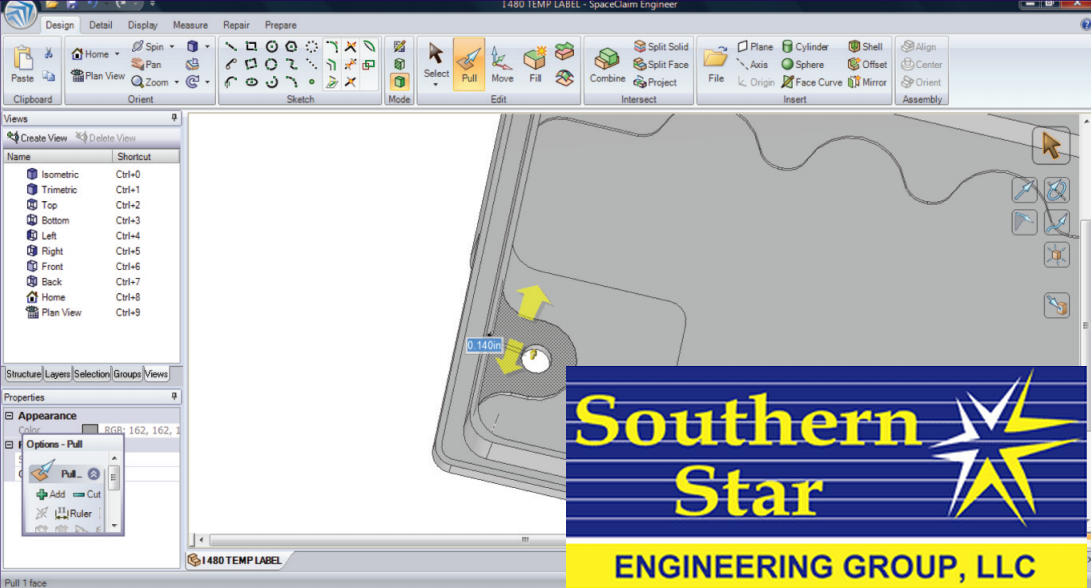
Task: Click the gray Color swatch in Properties
Action: pyautogui.click(x=90, y=430)
